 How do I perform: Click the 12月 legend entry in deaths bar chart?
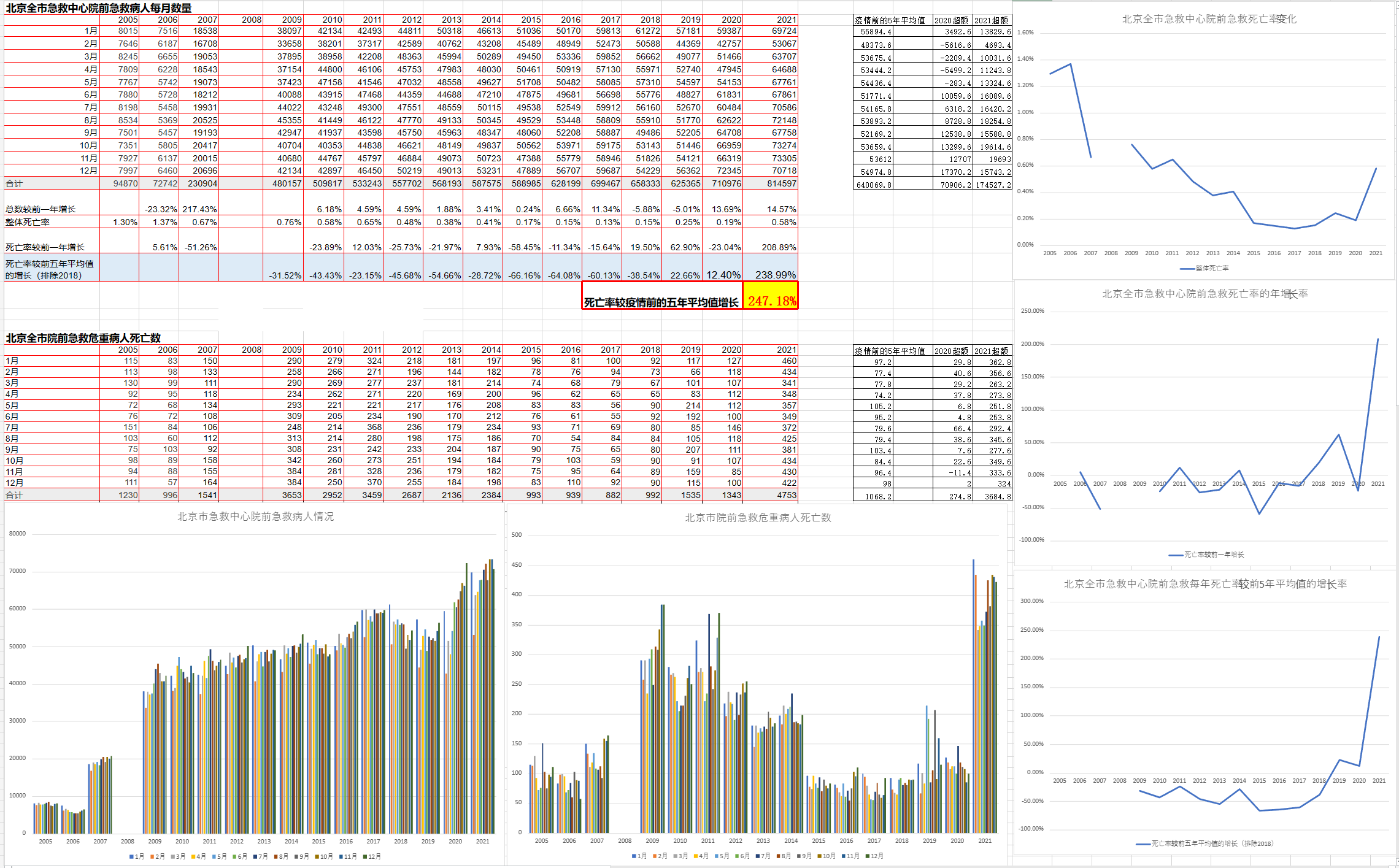click(x=874, y=856)
